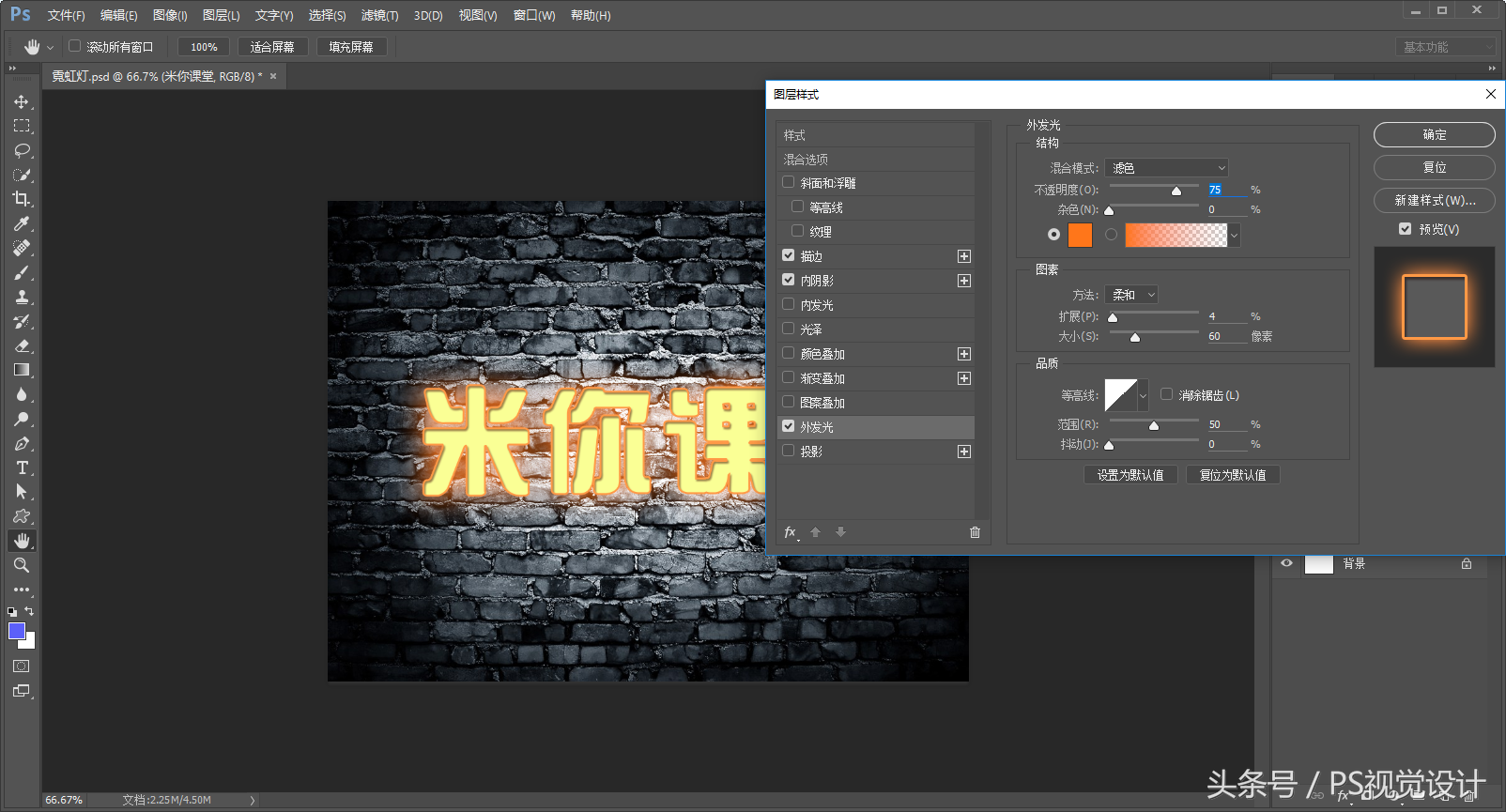Select the Crop tool
This screenshot has width=1506, height=812.
coord(22,199)
